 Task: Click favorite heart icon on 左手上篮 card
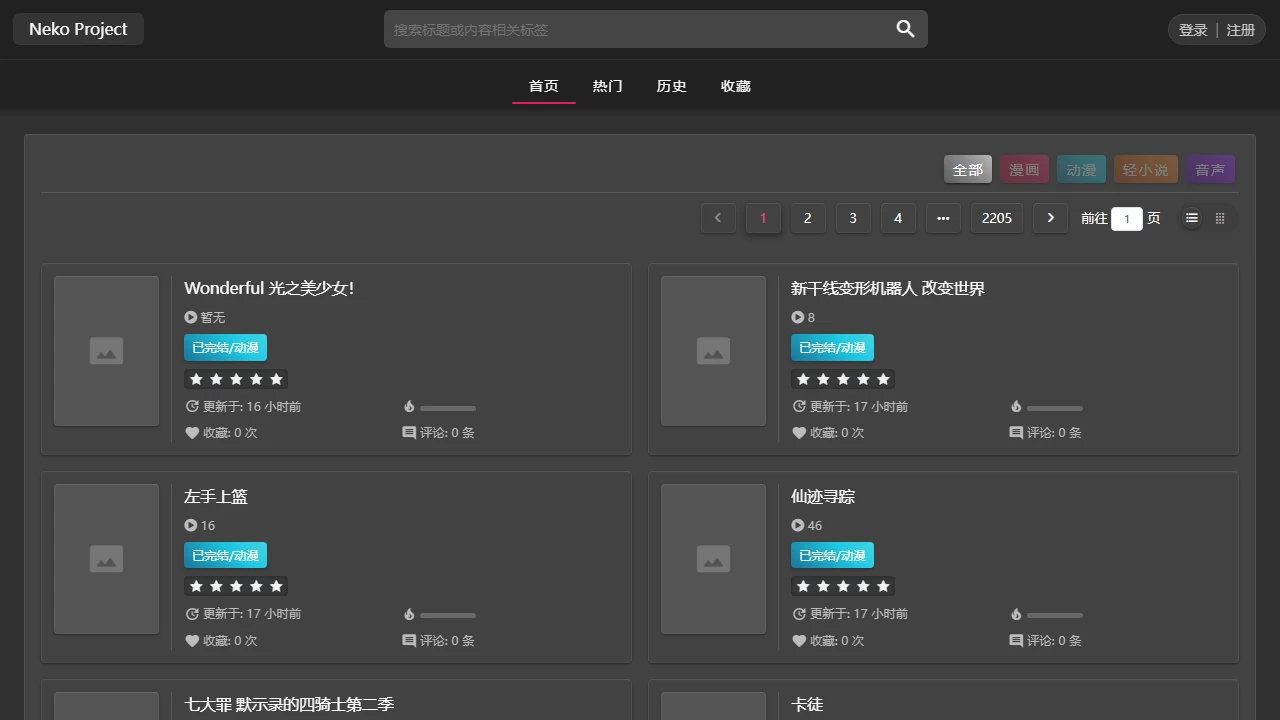[192, 641]
